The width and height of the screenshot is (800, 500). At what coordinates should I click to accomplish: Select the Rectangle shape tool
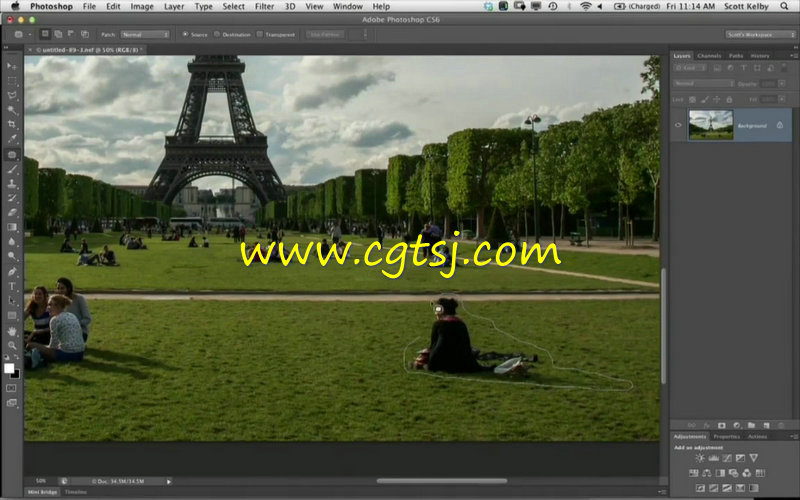pos(12,316)
